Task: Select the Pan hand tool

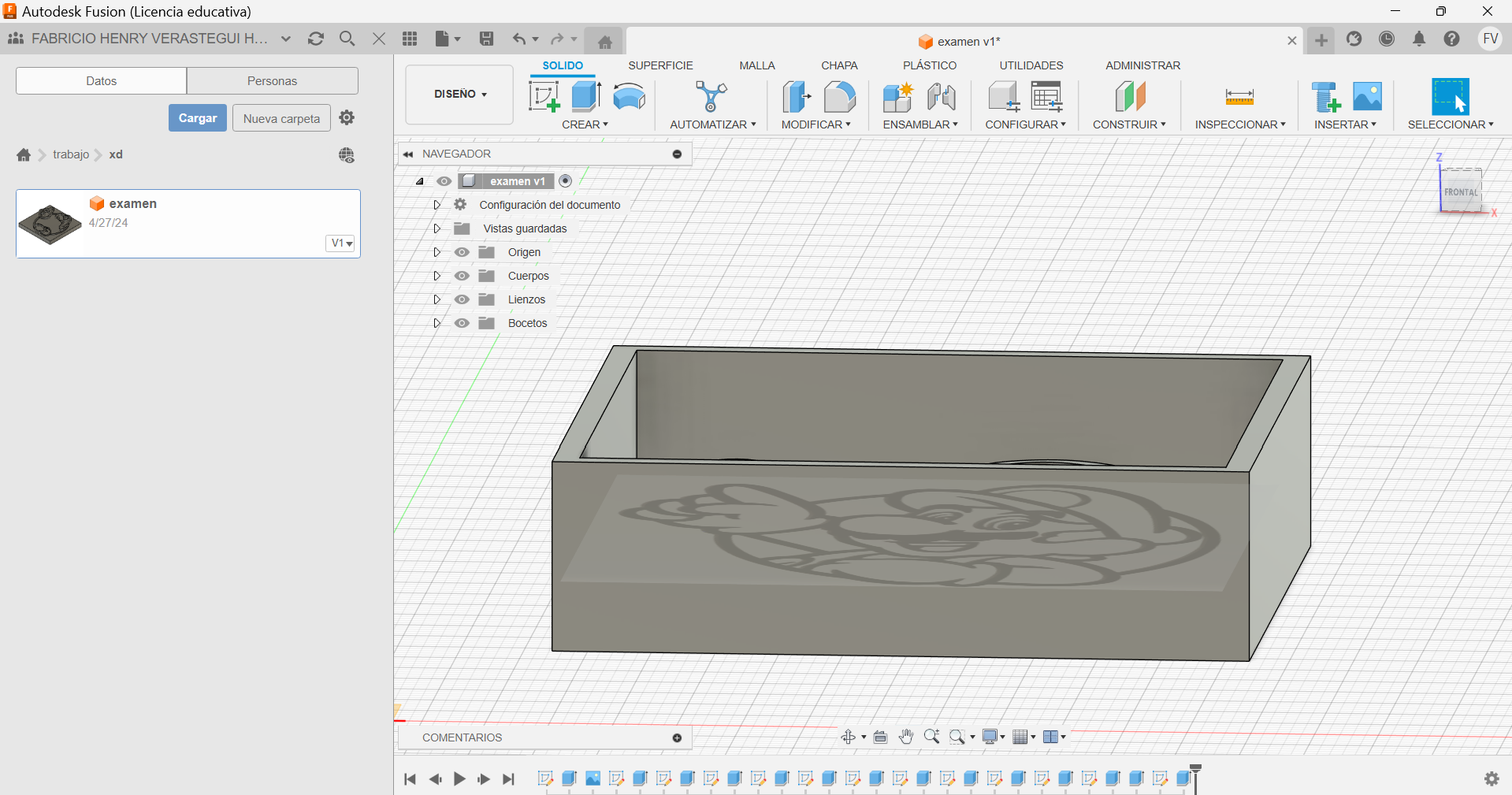Action: 906,737
